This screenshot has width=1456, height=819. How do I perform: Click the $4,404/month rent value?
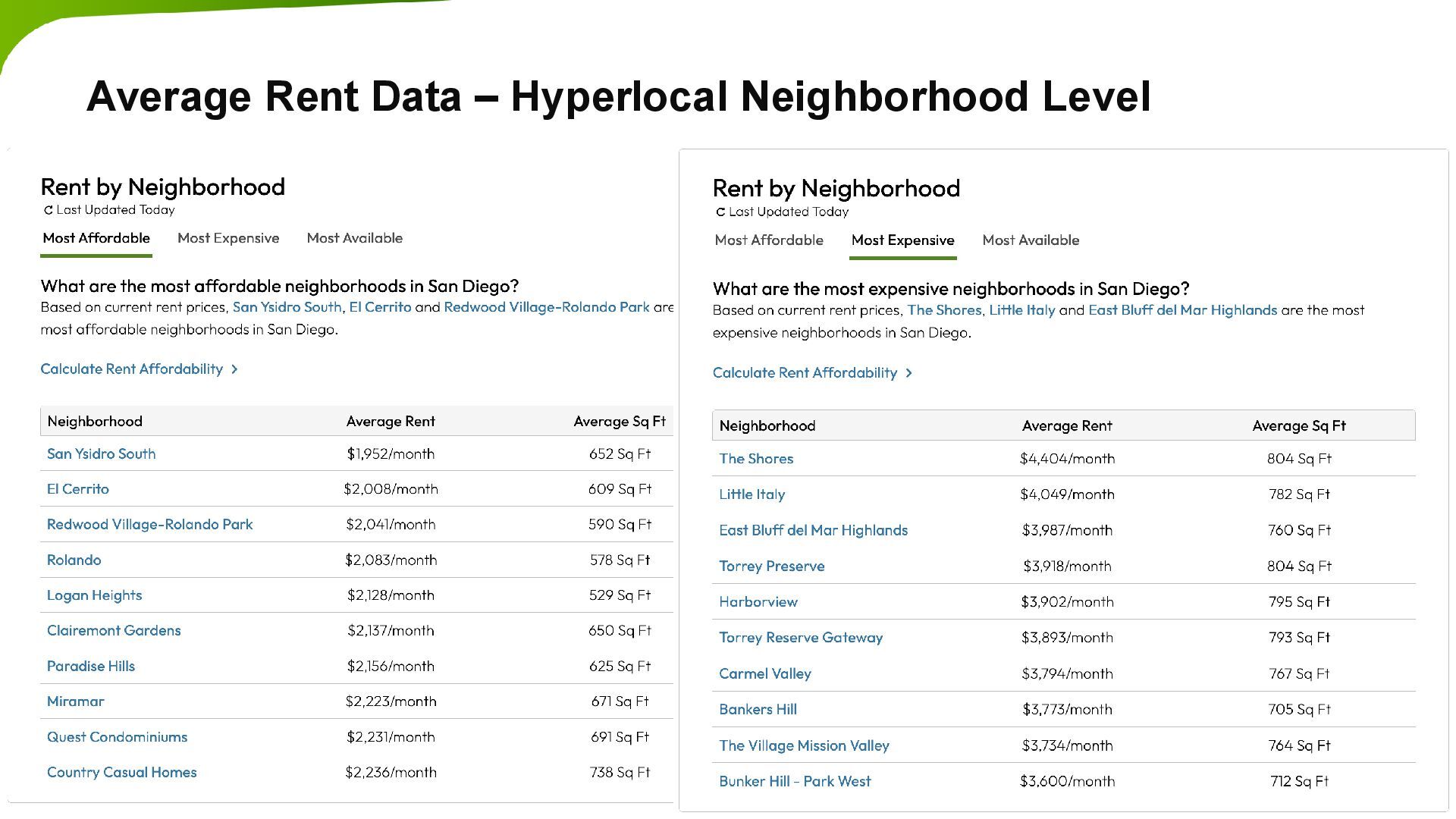click(x=1067, y=459)
